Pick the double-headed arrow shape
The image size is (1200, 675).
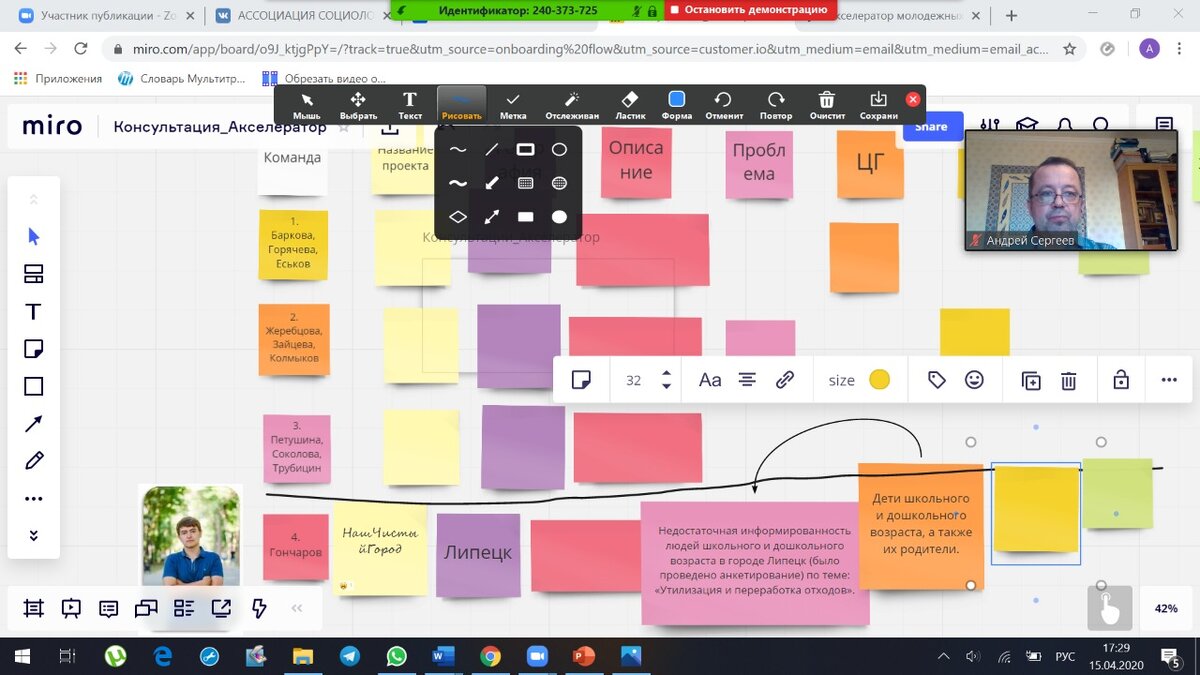pyautogui.click(x=492, y=216)
